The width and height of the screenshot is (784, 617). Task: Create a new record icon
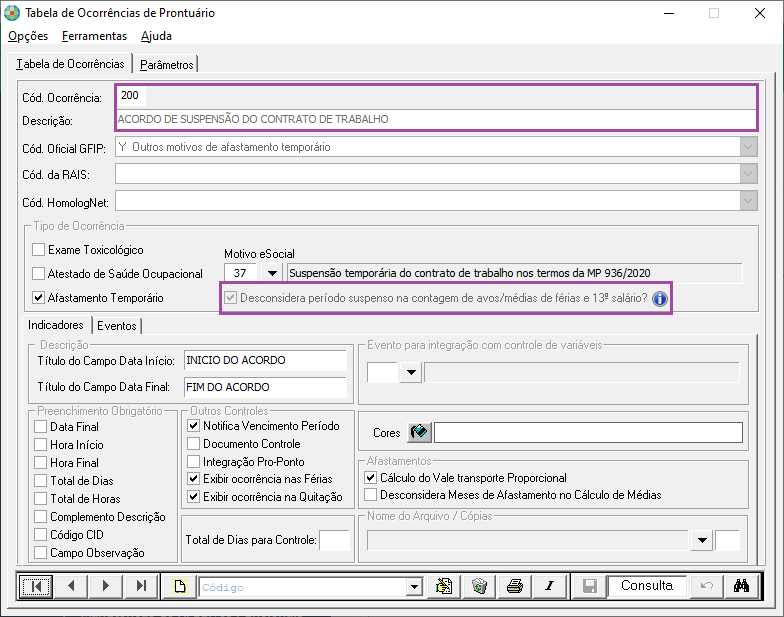coord(180,586)
